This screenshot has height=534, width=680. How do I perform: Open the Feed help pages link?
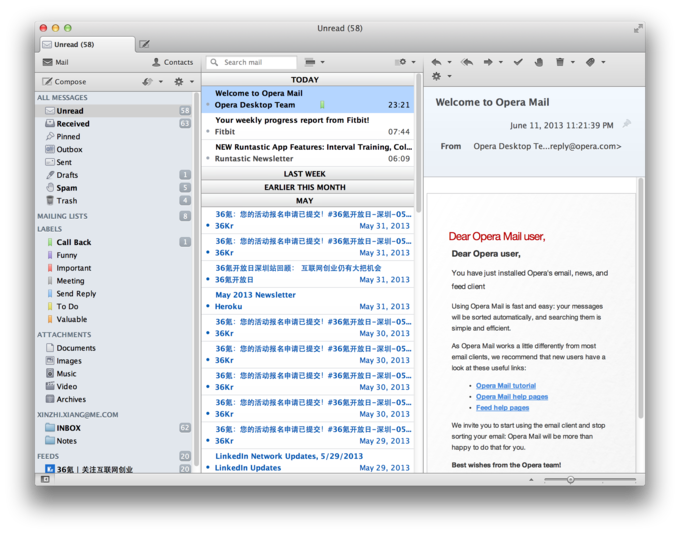[x=502, y=408]
